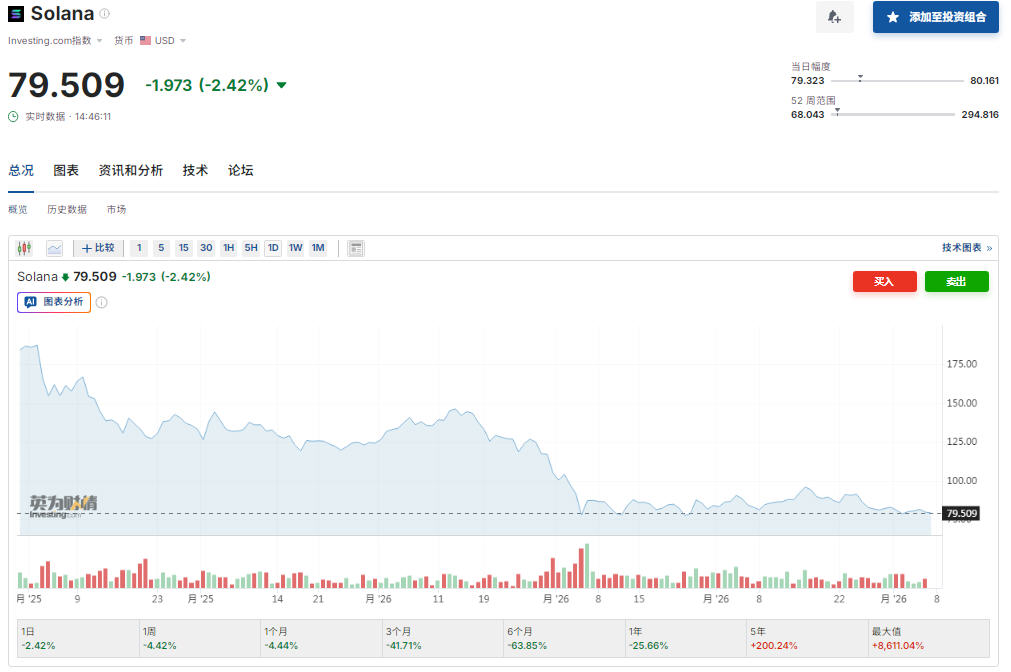This screenshot has width=1011, height=672.
Task: Select the 5H chart interval
Action: (x=250, y=248)
